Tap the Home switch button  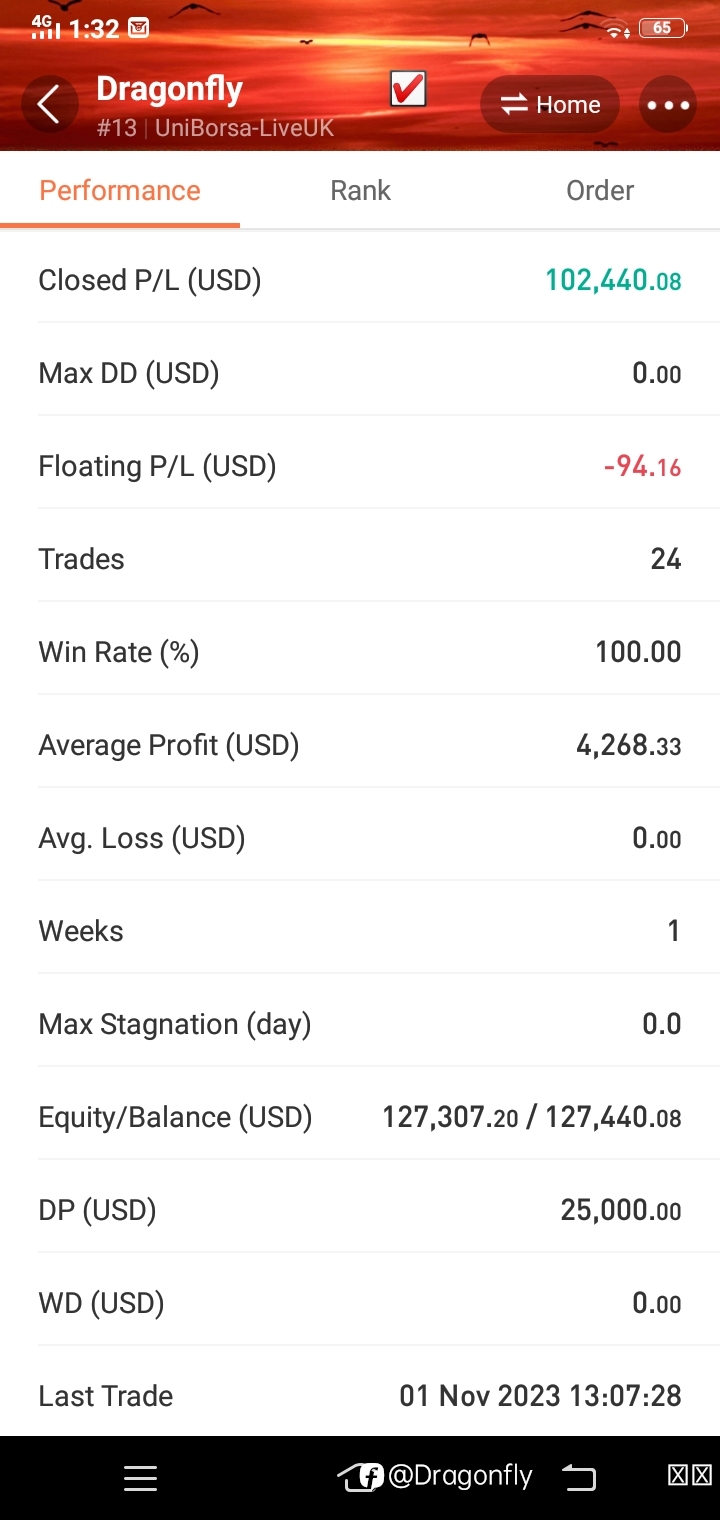click(550, 105)
